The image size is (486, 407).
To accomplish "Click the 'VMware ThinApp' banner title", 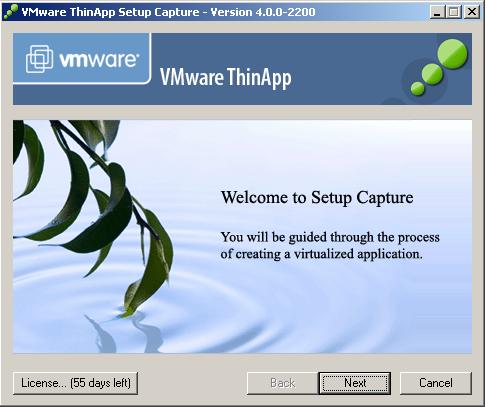I will click(226, 77).
